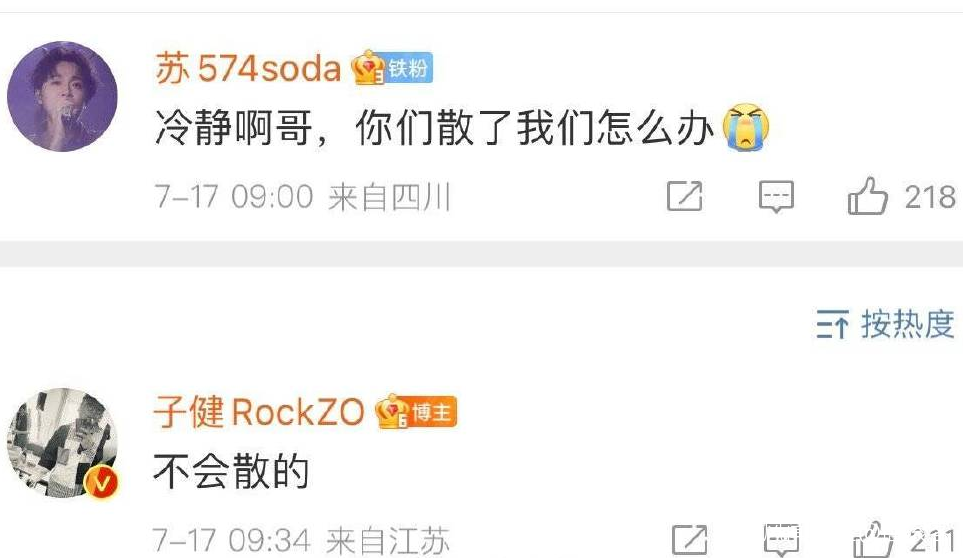The image size is (963, 558).
Task: Like 苏574soda's comment with thumbs-up
Action: (867, 196)
